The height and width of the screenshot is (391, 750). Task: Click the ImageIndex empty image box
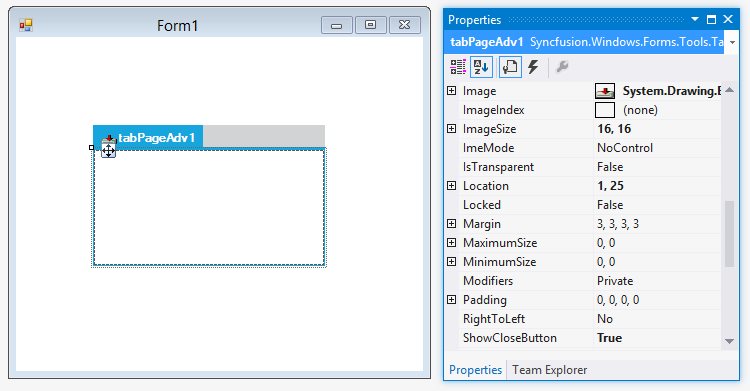(x=605, y=110)
